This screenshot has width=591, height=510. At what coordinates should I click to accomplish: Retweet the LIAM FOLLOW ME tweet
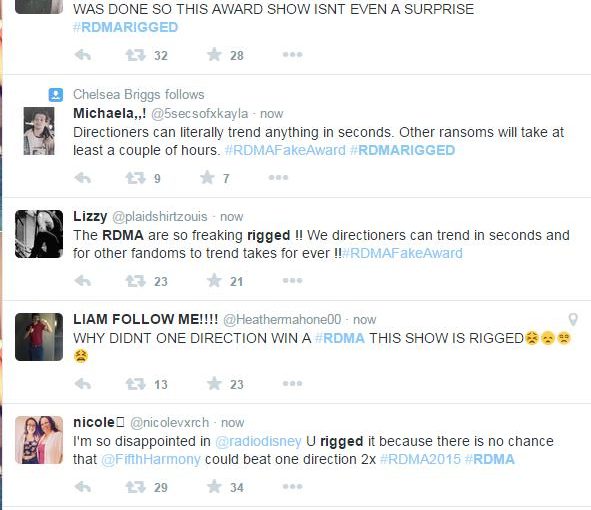(x=135, y=384)
